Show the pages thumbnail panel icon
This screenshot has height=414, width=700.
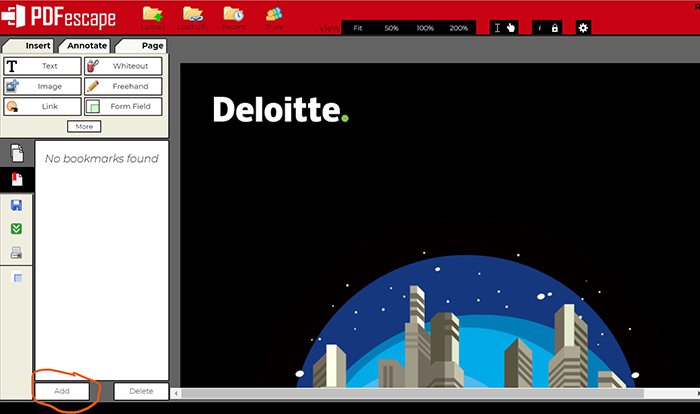(x=17, y=153)
